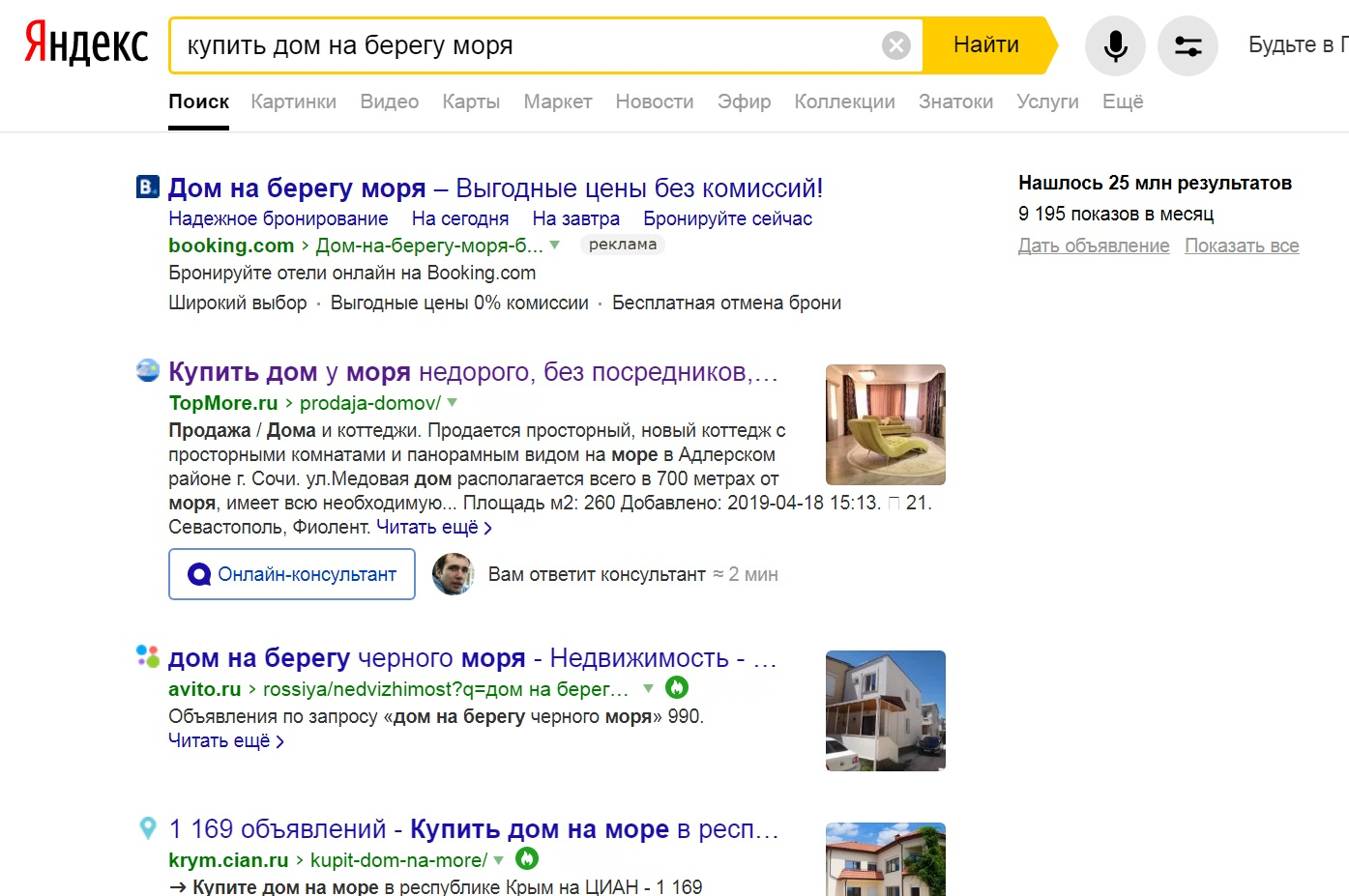Open the Yandex logo home link

coord(86,44)
